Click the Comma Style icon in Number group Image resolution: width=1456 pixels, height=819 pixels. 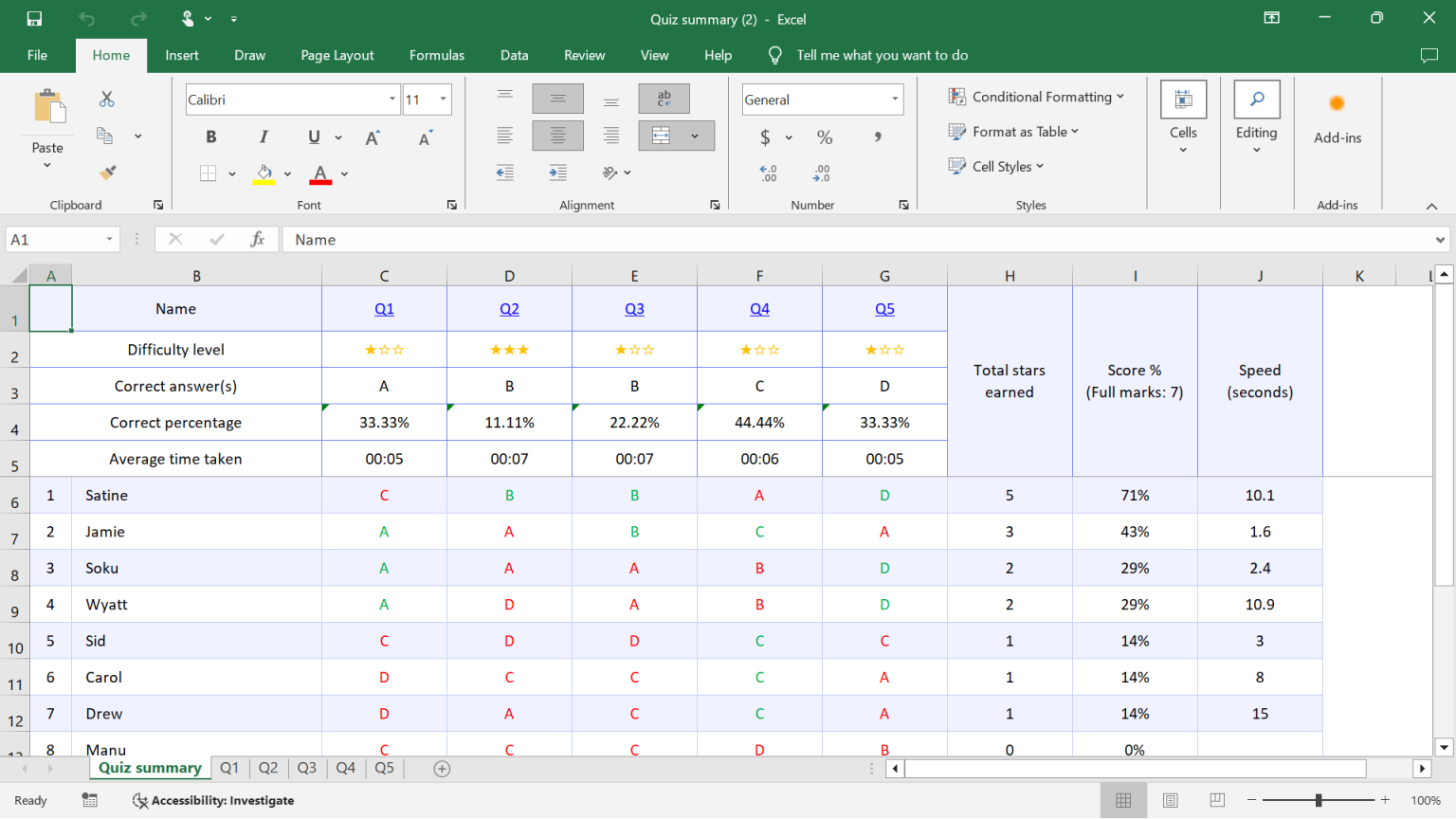877,136
